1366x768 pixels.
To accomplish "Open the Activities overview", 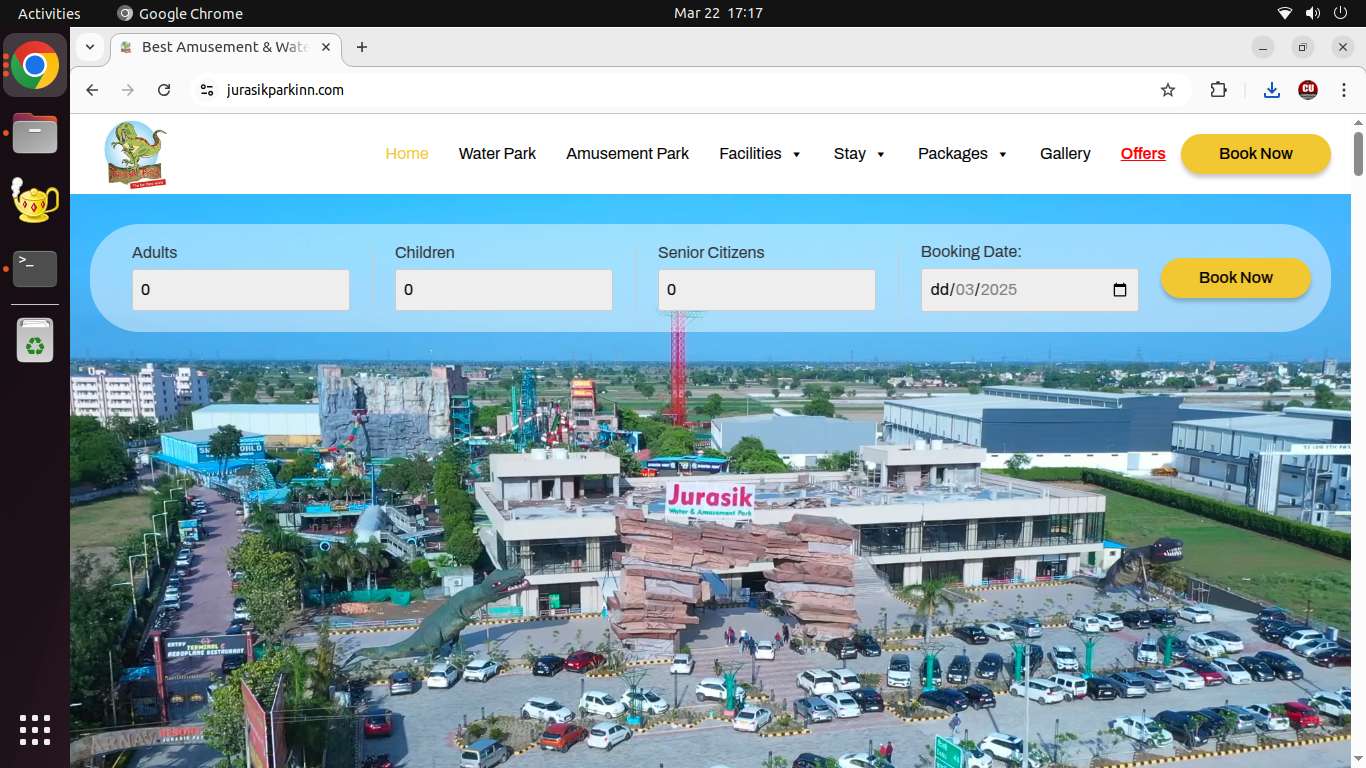I will pos(49,13).
